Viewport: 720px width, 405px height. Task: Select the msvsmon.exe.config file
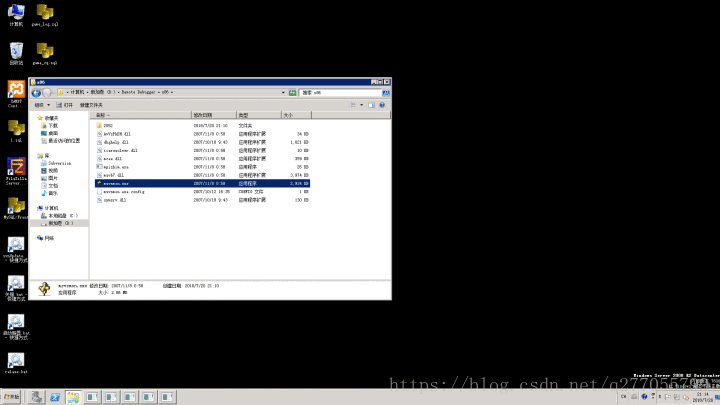click(x=202, y=192)
